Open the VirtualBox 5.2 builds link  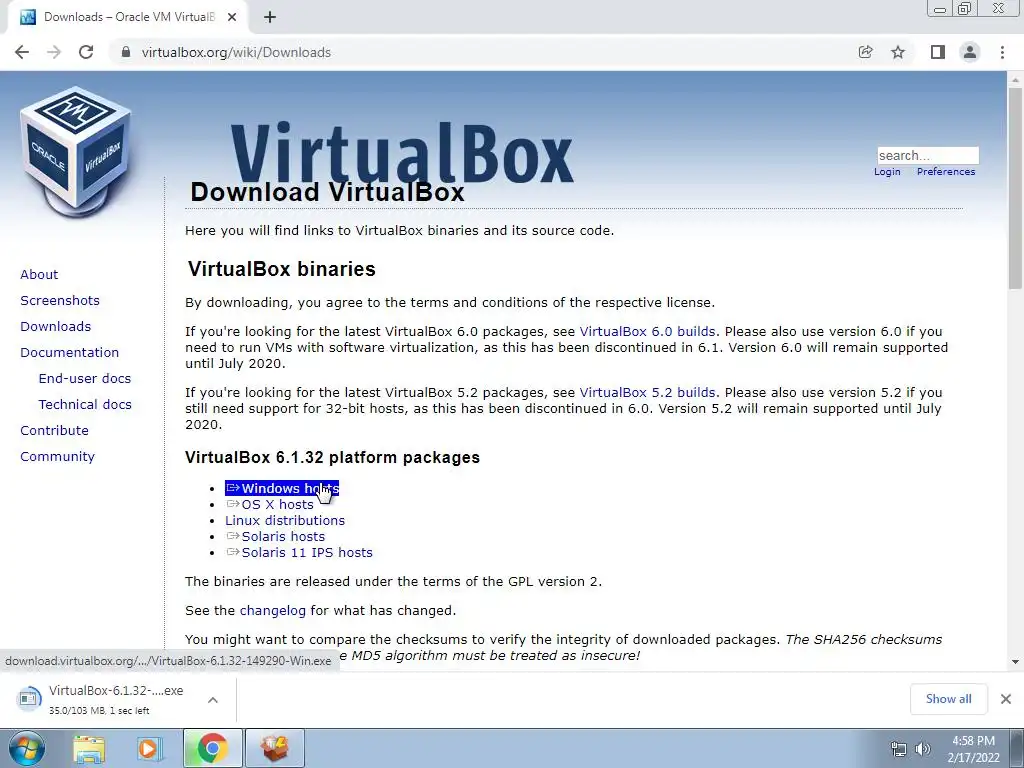pos(647,392)
